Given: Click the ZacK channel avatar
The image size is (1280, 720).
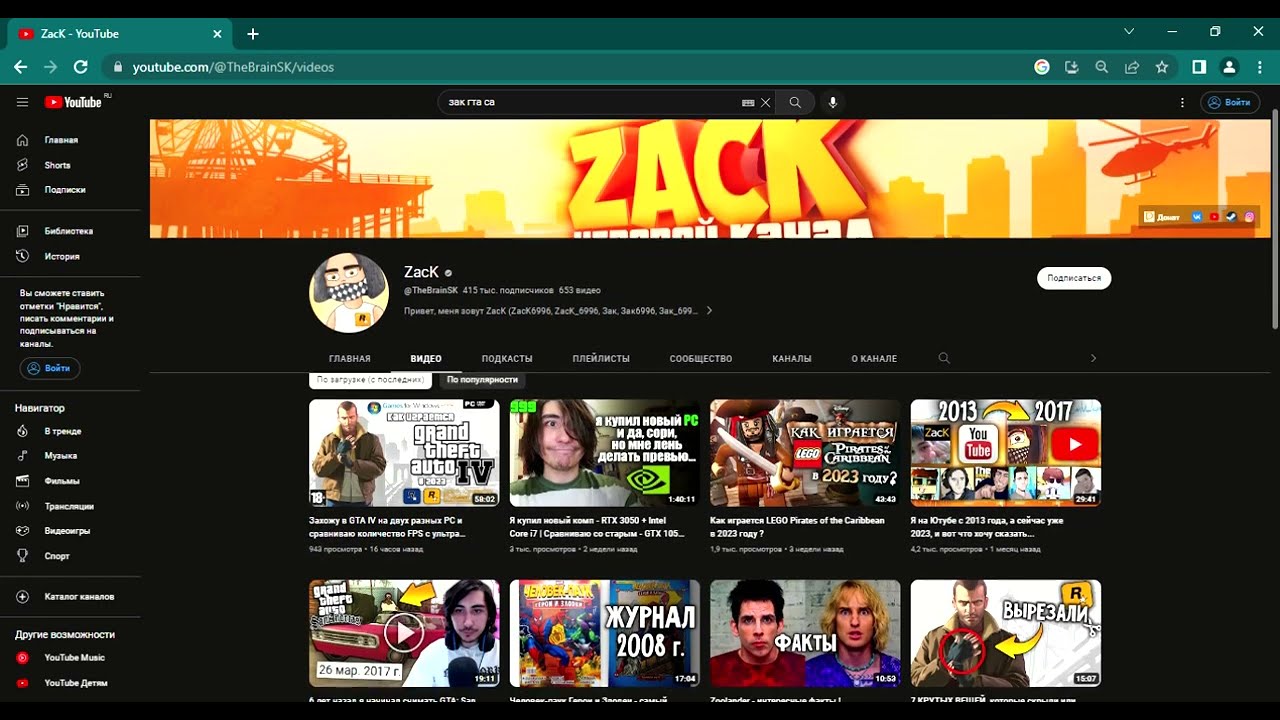Looking at the screenshot, I should click(x=349, y=292).
